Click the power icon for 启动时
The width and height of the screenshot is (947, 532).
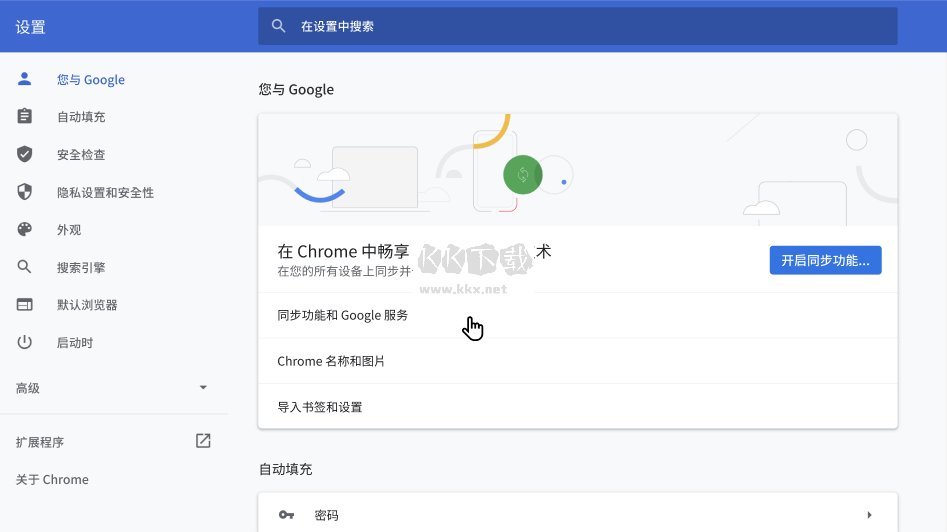(x=25, y=342)
